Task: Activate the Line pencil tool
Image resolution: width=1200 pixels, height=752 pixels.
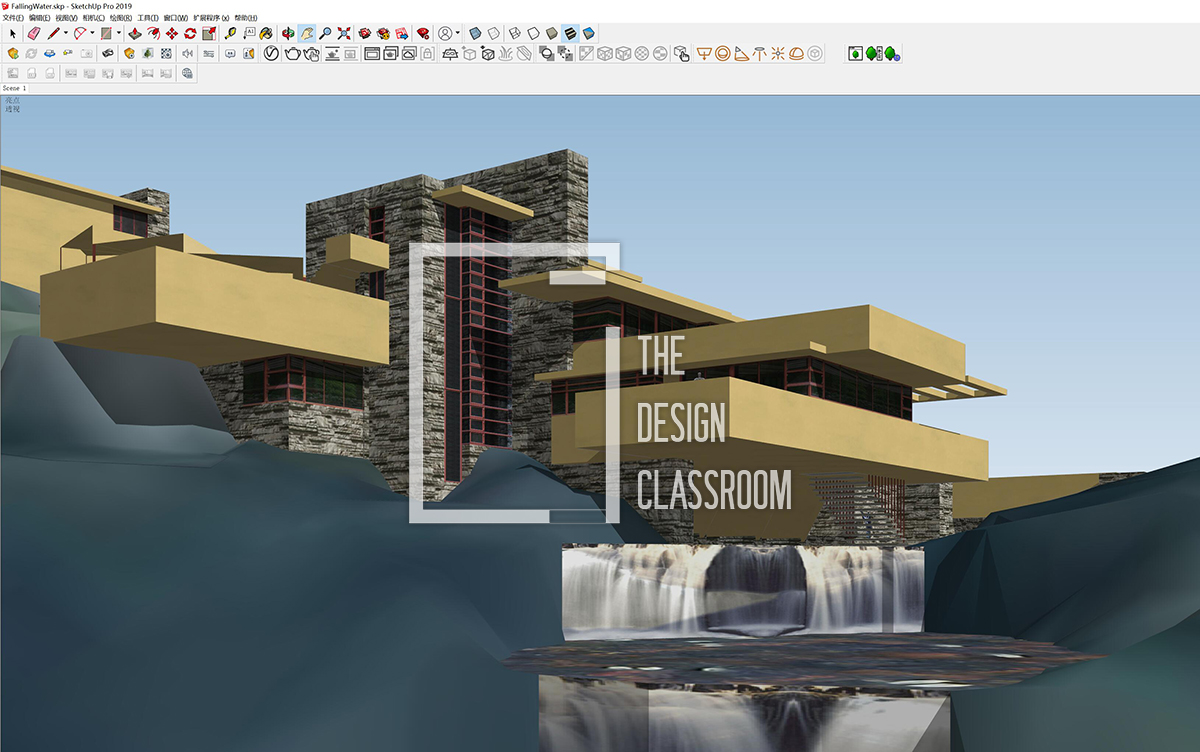Action: [x=53, y=33]
